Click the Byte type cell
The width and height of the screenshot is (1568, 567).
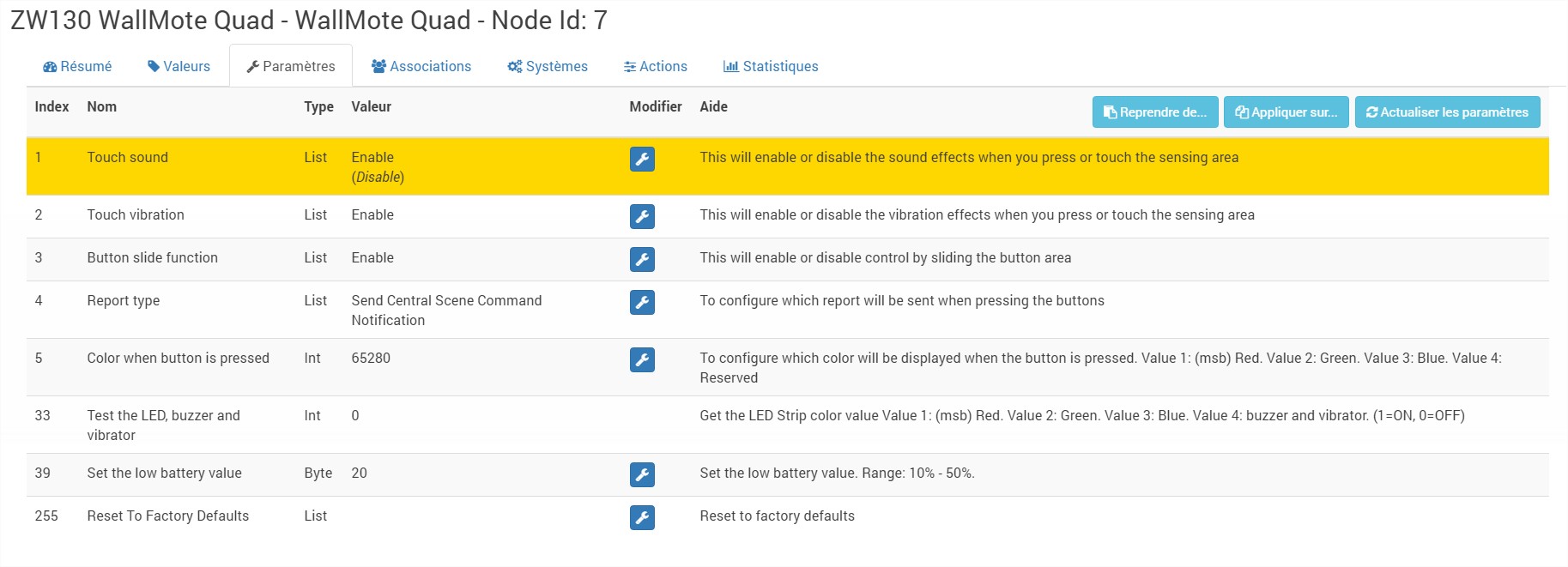pos(318,473)
